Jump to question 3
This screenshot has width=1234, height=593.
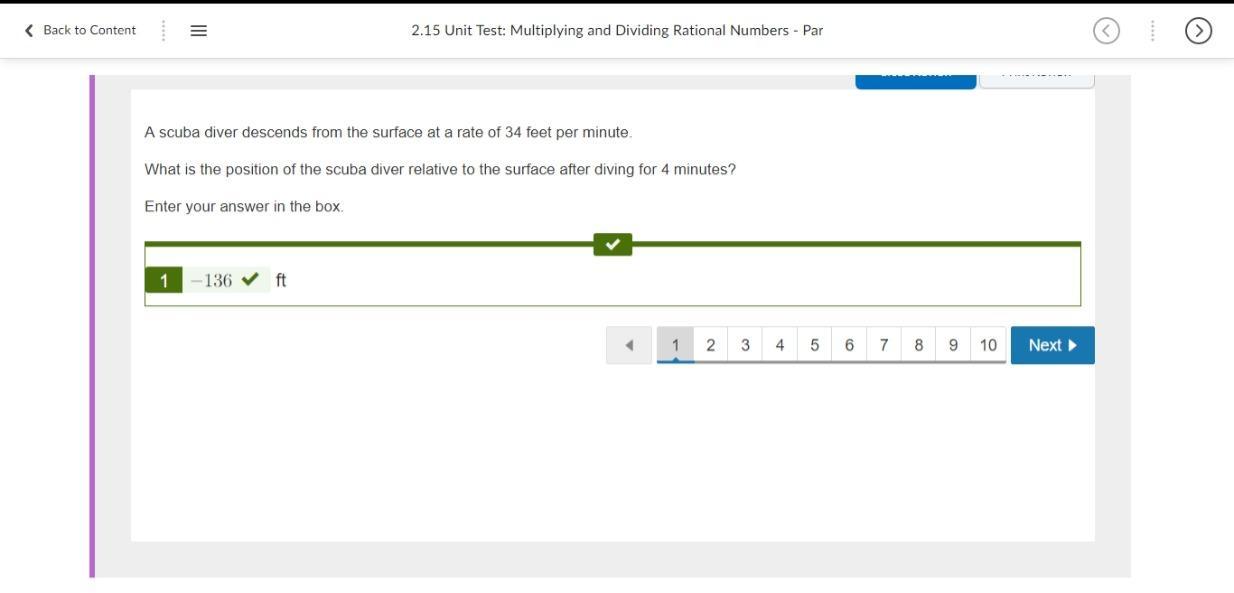click(745, 345)
